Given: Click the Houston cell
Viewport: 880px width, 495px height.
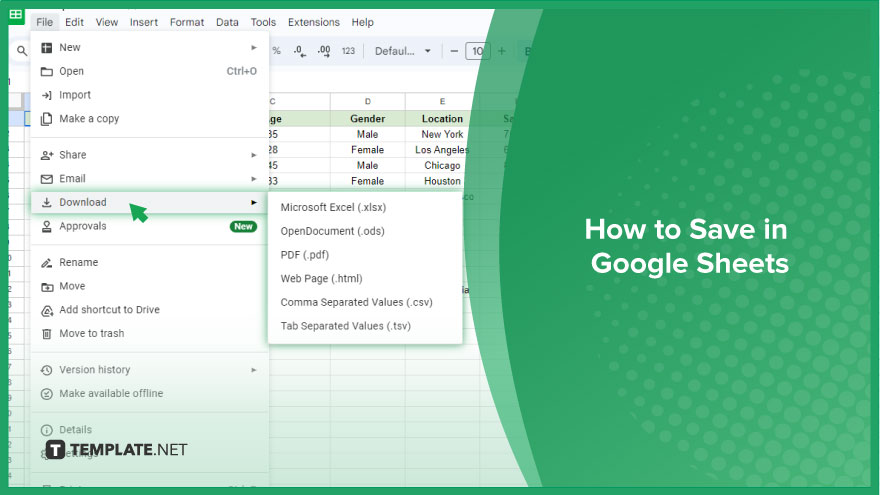Looking at the screenshot, I should click(x=442, y=181).
